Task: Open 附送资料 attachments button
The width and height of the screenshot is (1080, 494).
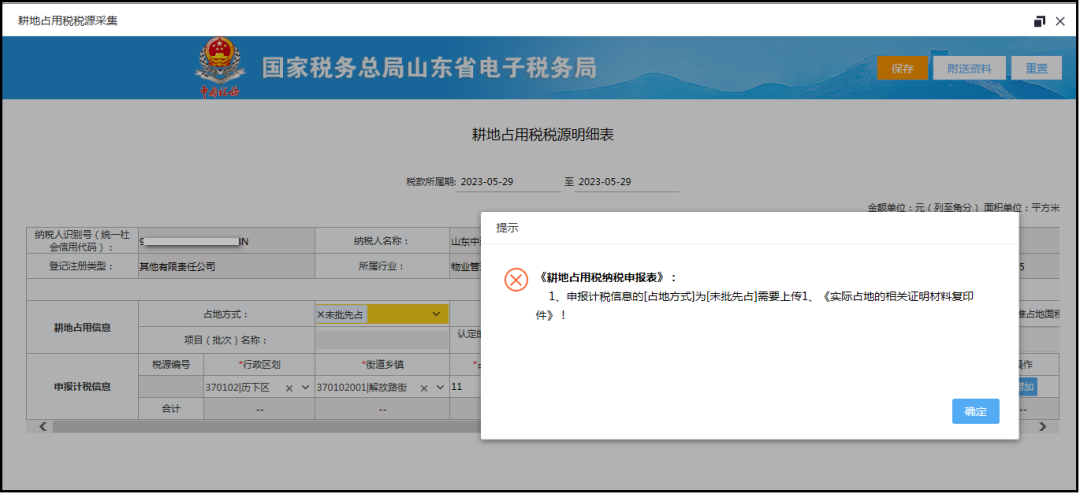Action: 969,68
